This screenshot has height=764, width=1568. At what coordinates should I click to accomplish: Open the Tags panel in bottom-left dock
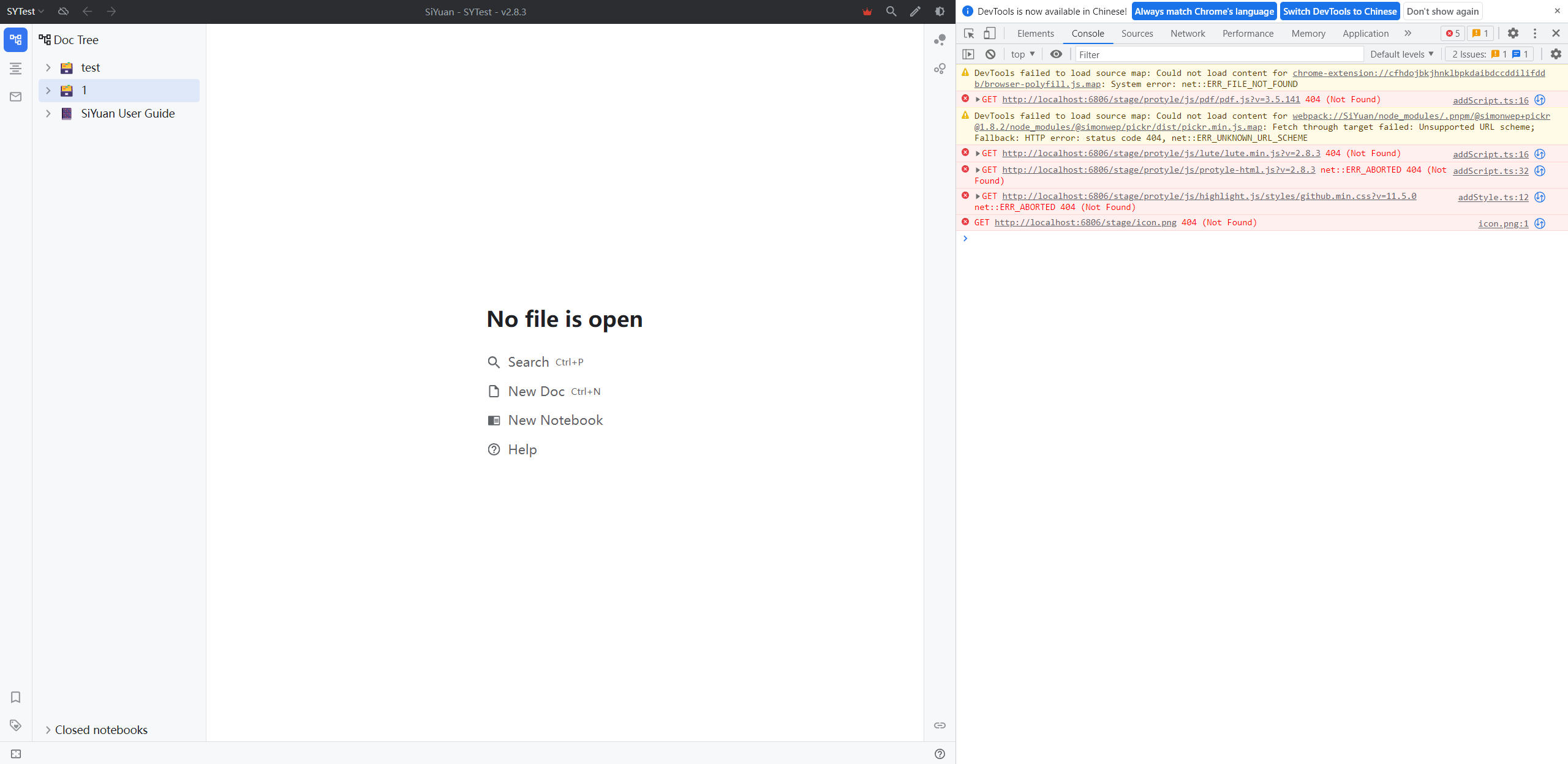click(15, 725)
